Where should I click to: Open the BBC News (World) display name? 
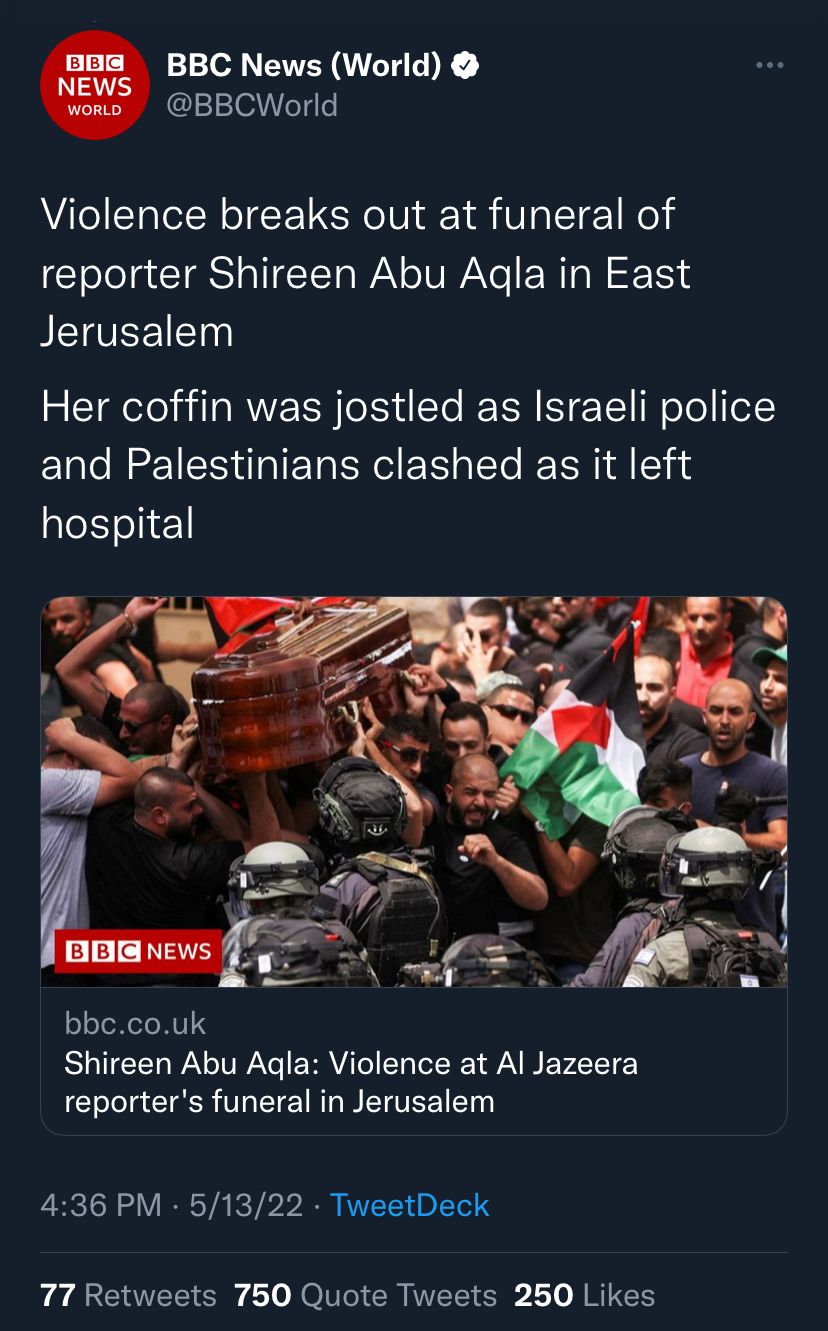click(303, 66)
